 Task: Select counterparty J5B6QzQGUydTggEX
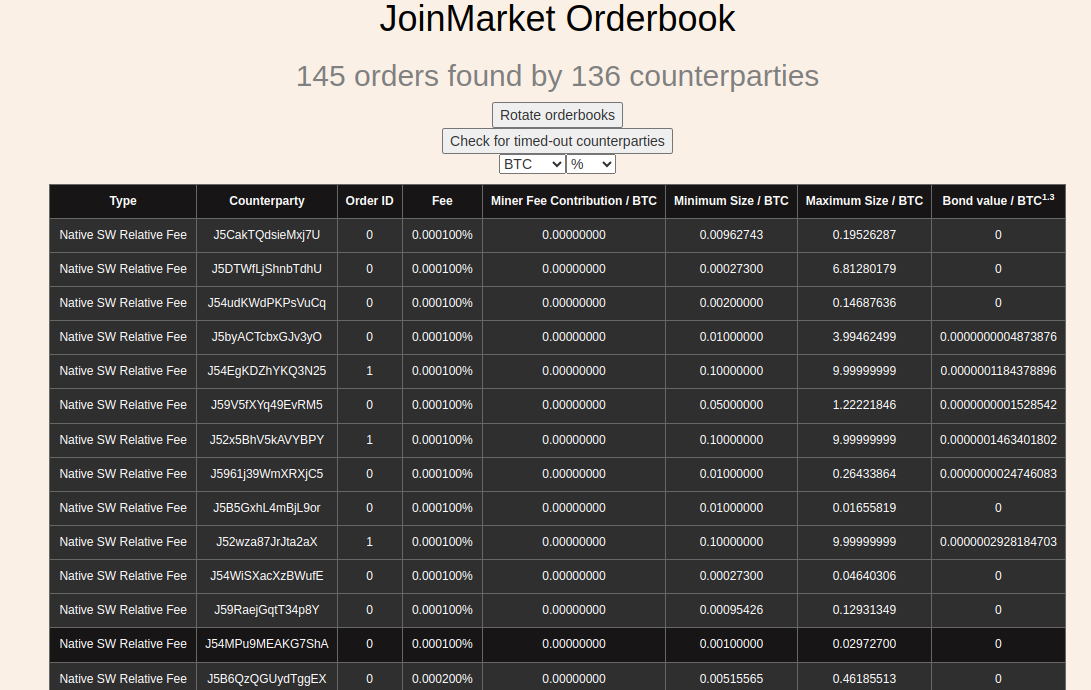266,679
